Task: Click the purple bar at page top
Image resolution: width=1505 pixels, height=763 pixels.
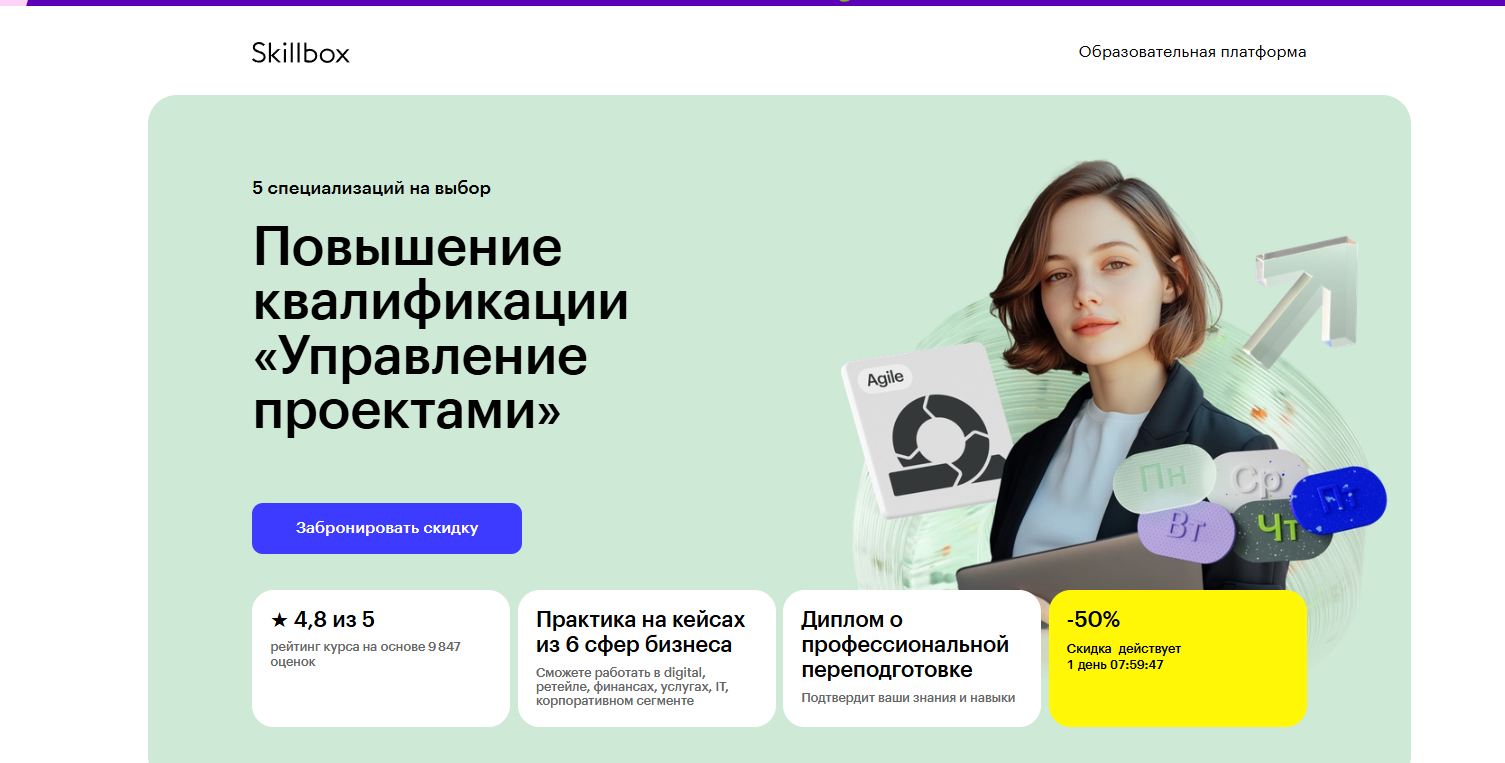Action: (752, 3)
